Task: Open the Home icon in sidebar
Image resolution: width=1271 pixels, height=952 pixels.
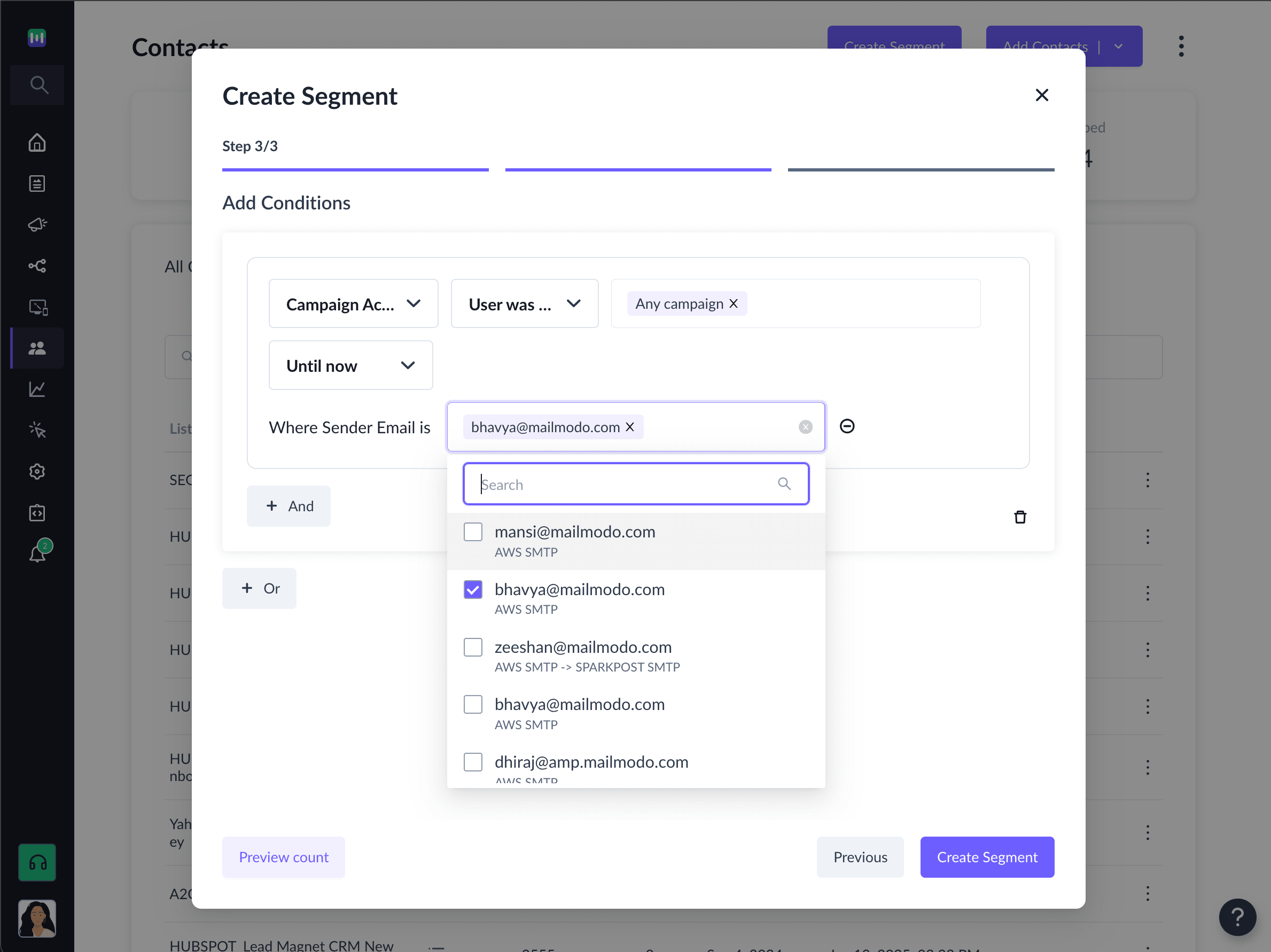Action: 37,143
